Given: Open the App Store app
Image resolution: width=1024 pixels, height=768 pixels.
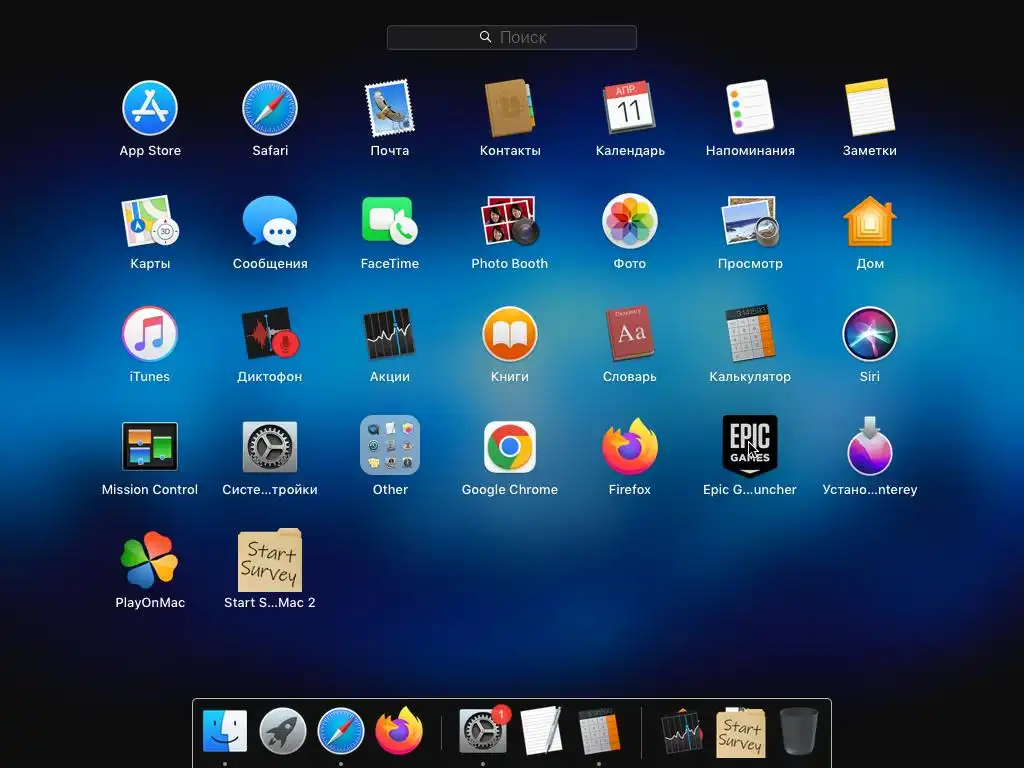Looking at the screenshot, I should (150, 108).
